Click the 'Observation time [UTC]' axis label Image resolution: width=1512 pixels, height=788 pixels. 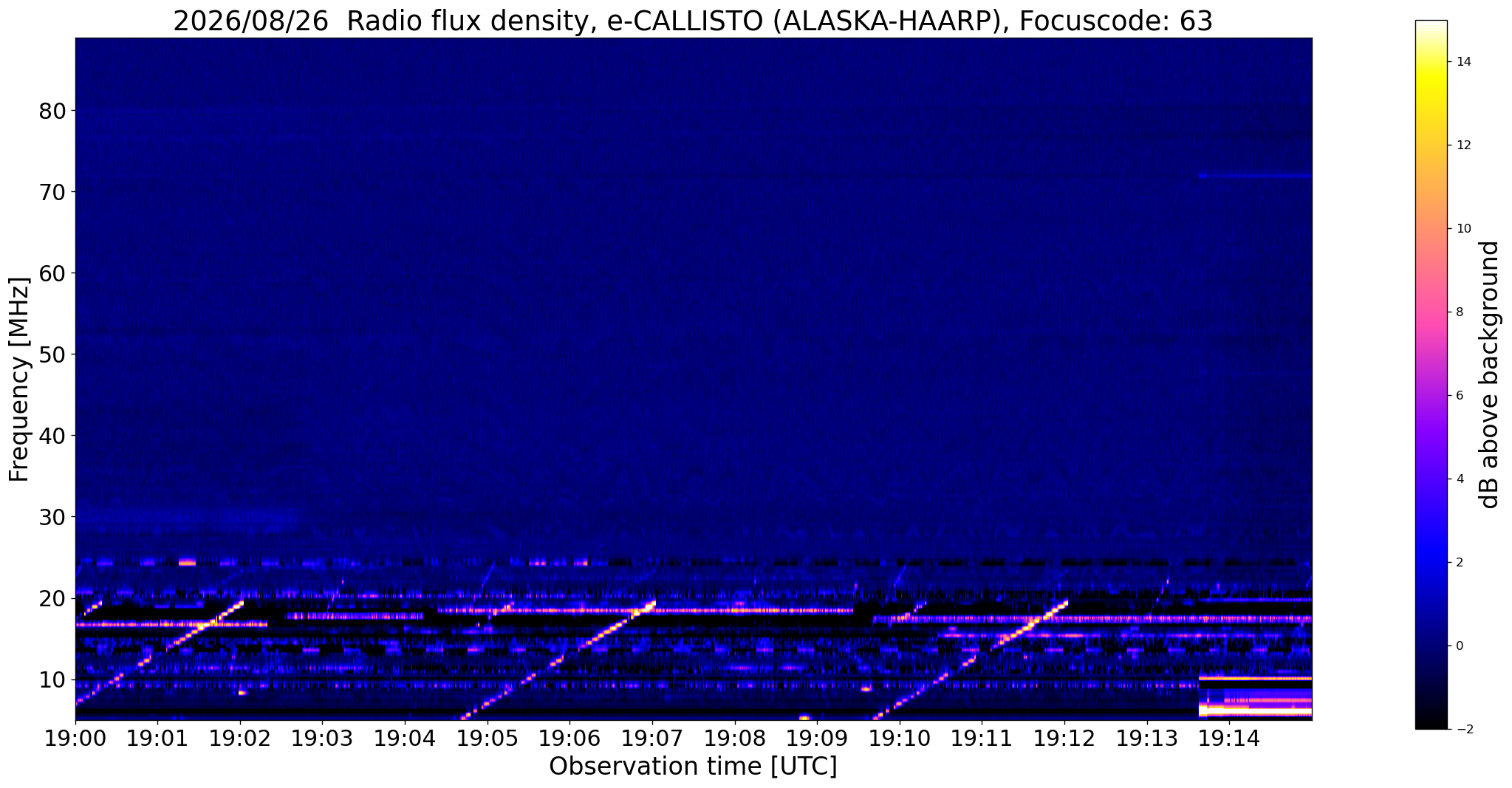point(693,767)
